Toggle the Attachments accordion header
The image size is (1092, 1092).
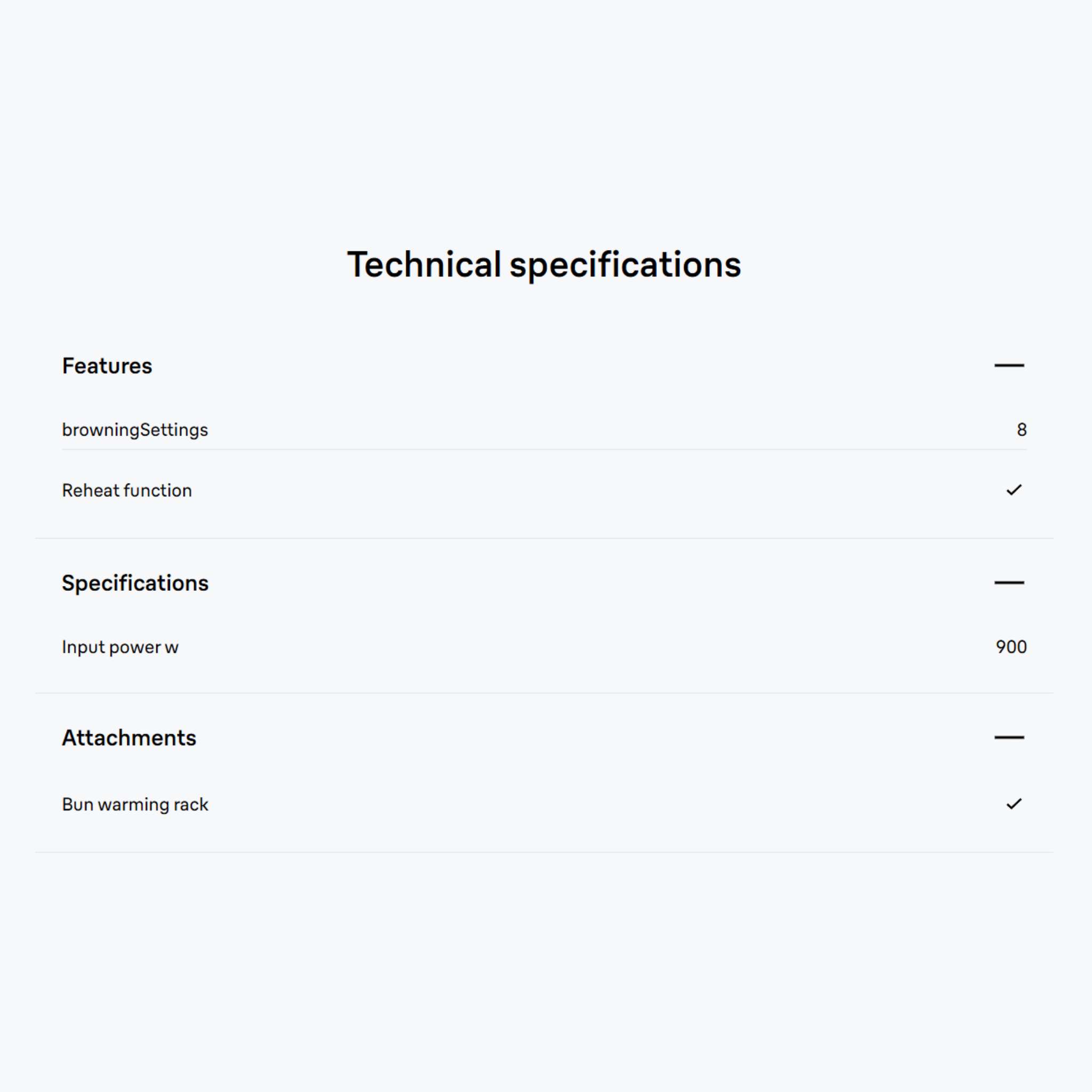pyautogui.click(x=544, y=737)
